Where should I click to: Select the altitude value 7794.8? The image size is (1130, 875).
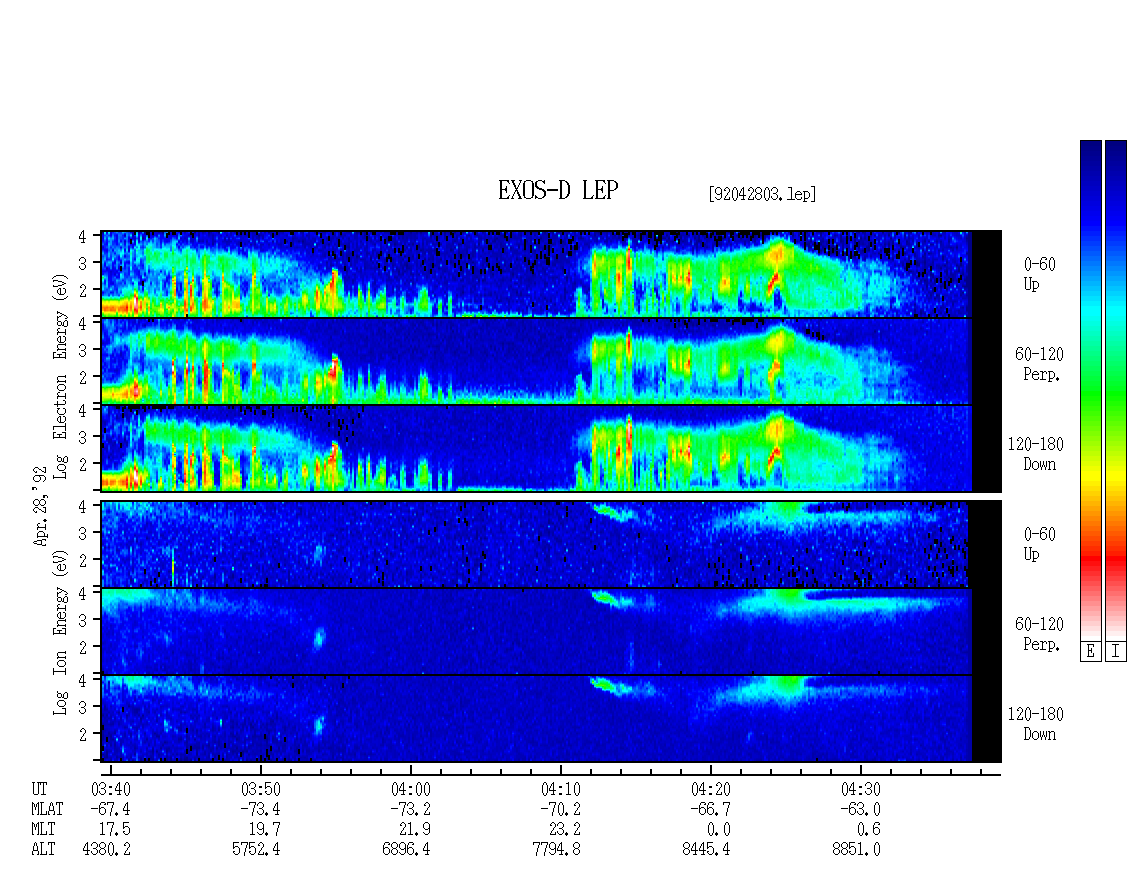(556, 850)
